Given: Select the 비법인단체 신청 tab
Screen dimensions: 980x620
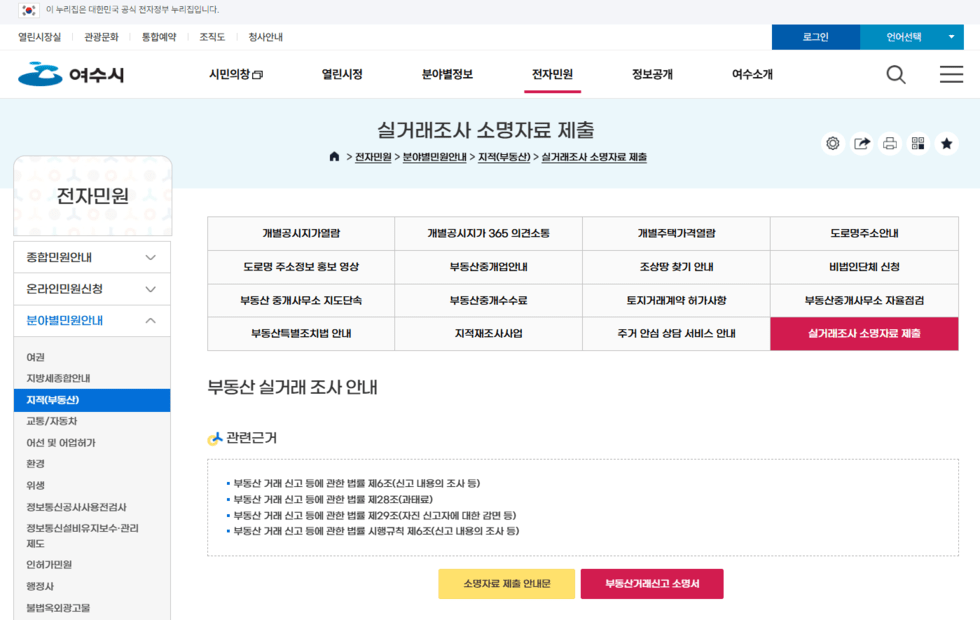Looking at the screenshot, I should pyautogui.click(x=864, y=267).
